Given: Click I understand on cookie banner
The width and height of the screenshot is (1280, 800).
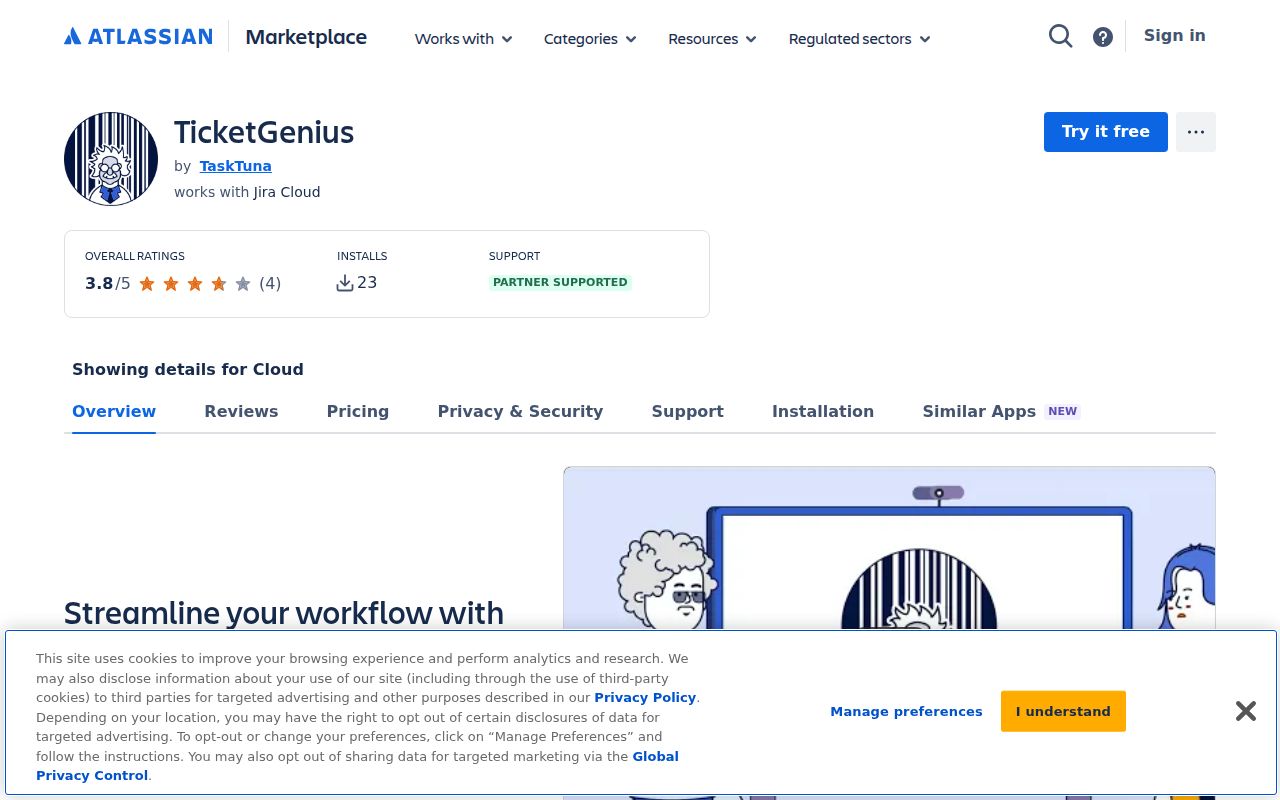Looking at the screenshot, I should coord(1063,711).
